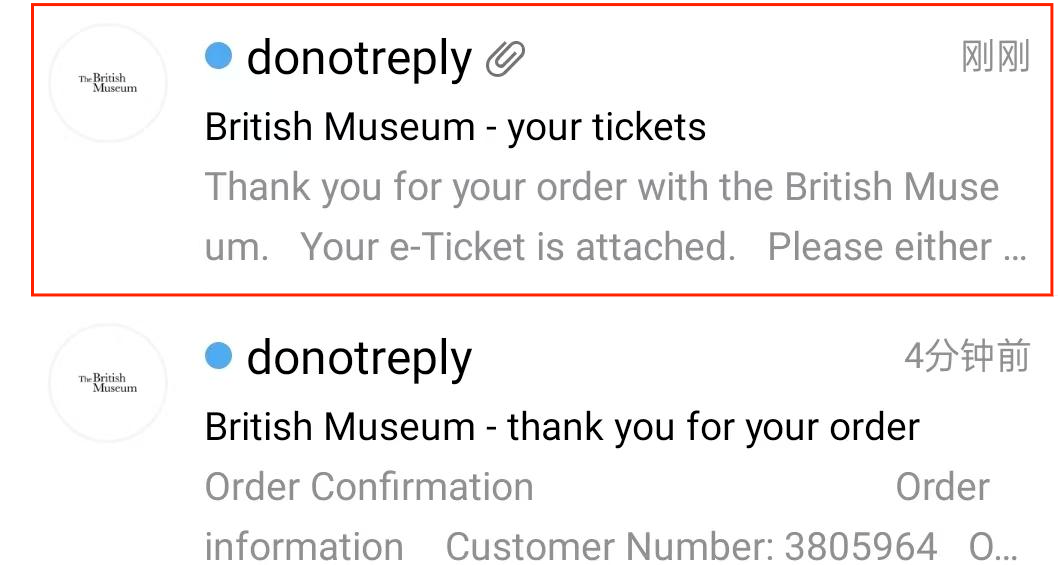Viewport: 1058px width, 565px height.
Task: Click "Your e-Ticket is attached." preview text
Action: [518, 247]
